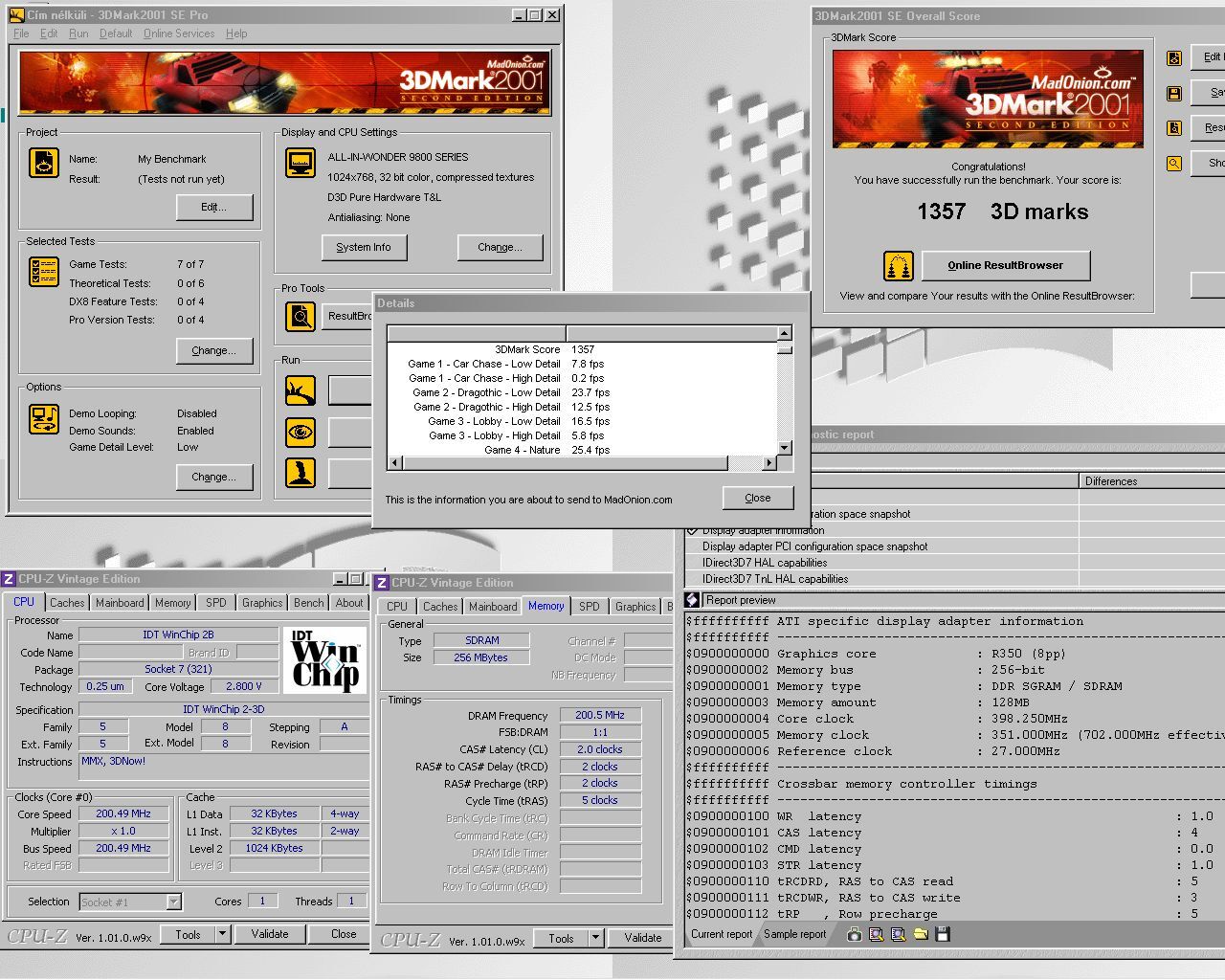Open the Help menu in 3DMark2001
Image resolution: width=1225 pixels, height=980 pixels.
tap(236, 33)
